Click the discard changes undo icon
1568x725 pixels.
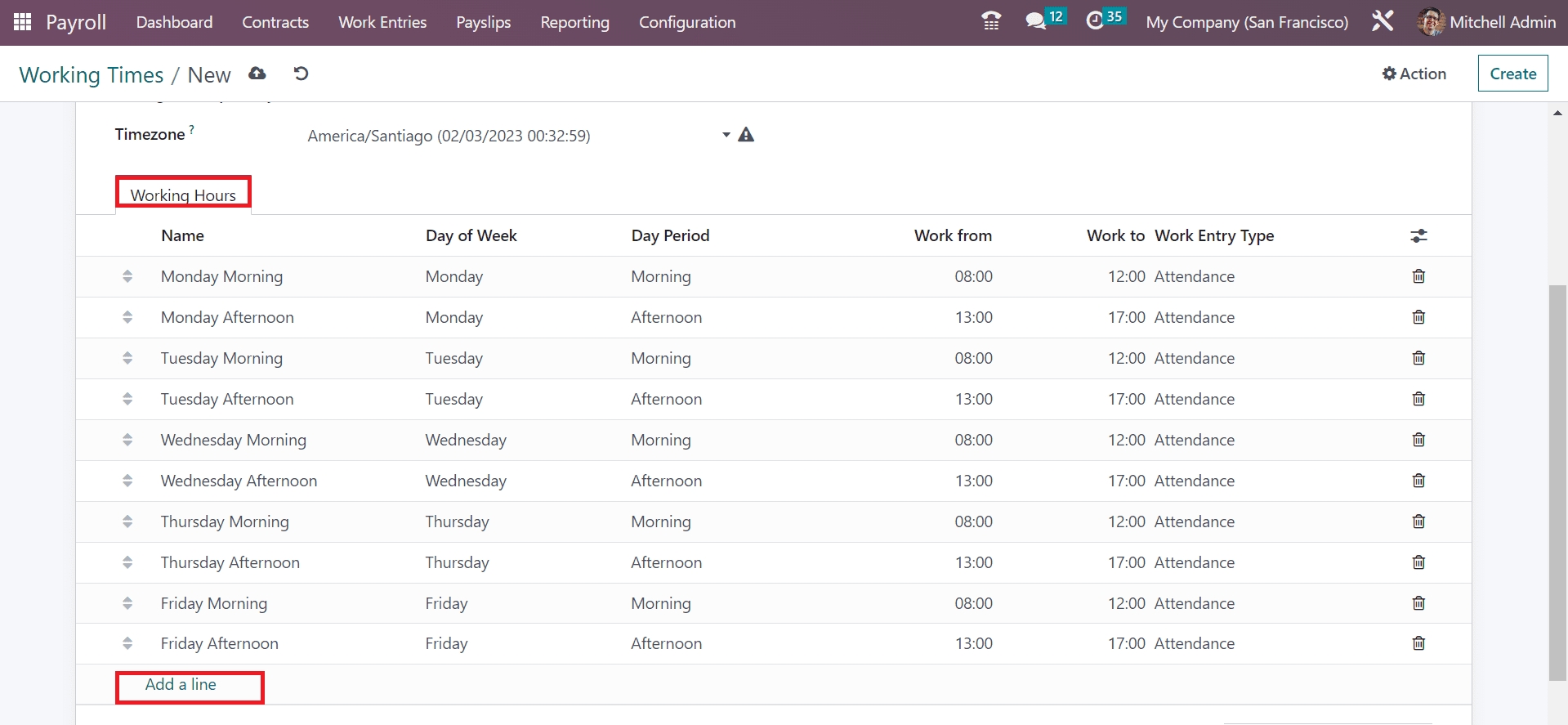[301, 74]
